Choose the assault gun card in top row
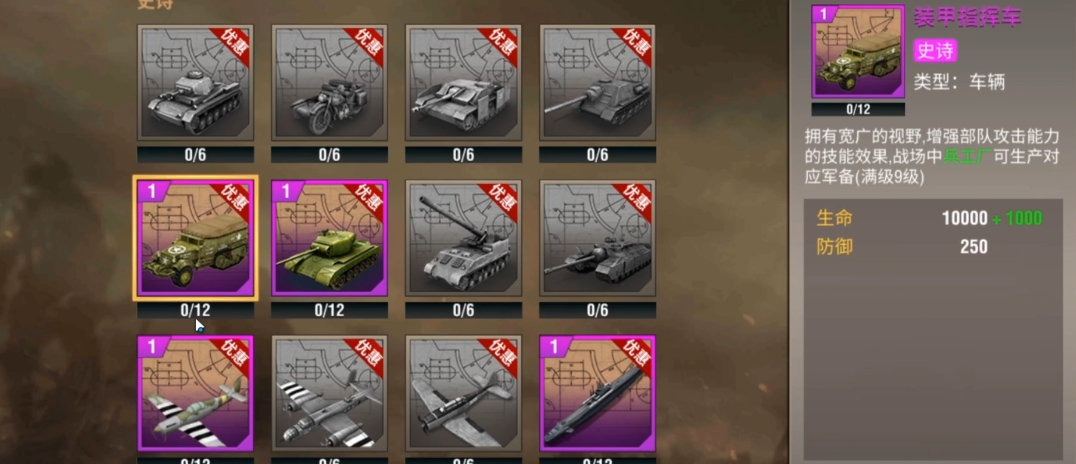 tap(463, 82)
